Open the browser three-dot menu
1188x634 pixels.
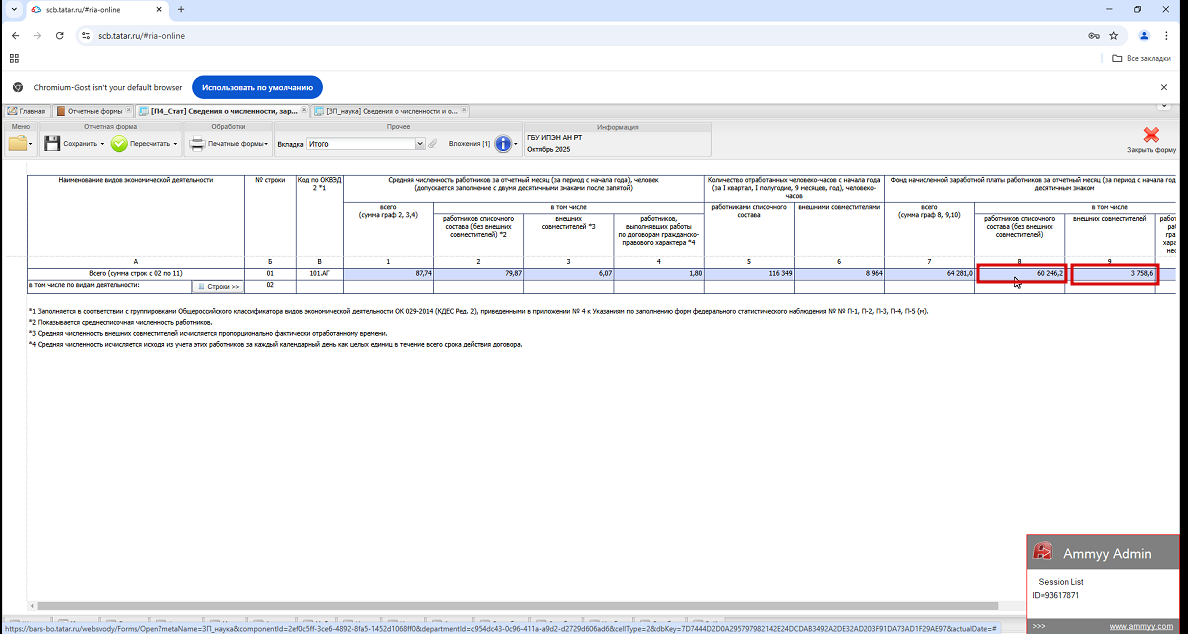tap(1167, 36)
